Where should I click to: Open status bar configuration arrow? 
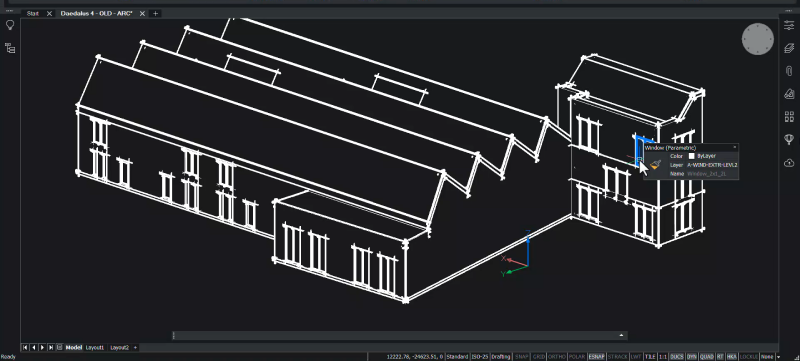tap(779, 357)
